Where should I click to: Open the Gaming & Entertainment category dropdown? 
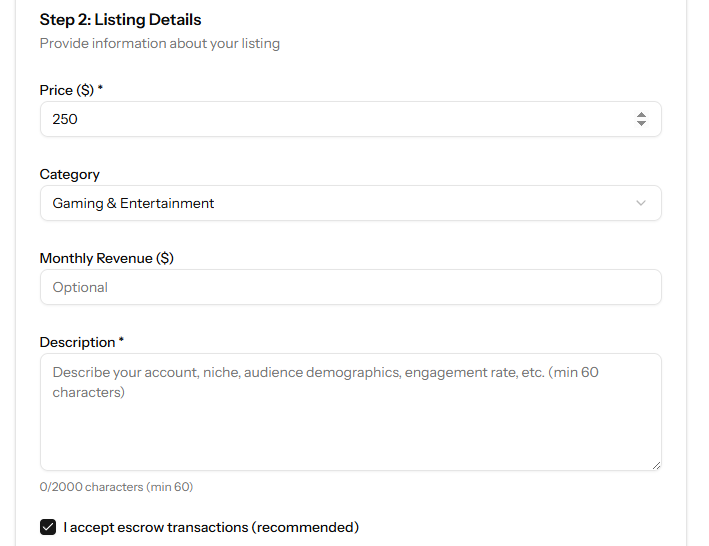pyautogui.click(x=351, y=203)
